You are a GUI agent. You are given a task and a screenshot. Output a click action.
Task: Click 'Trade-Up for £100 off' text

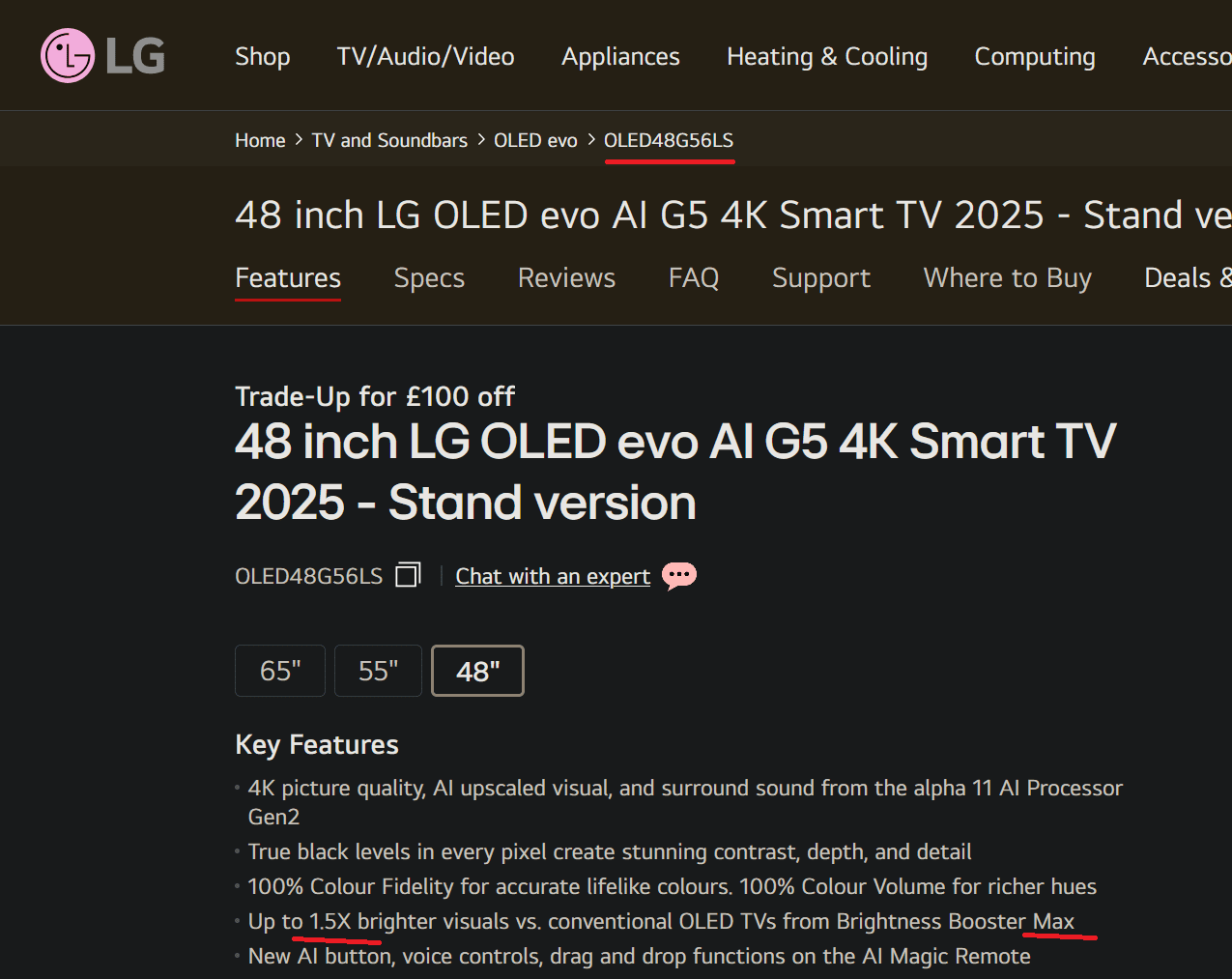(x=375, y=396)
